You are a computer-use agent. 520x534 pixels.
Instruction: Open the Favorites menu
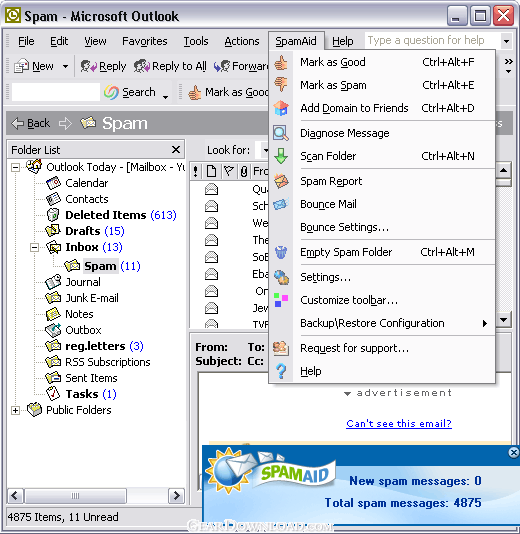tap(145, 41)
